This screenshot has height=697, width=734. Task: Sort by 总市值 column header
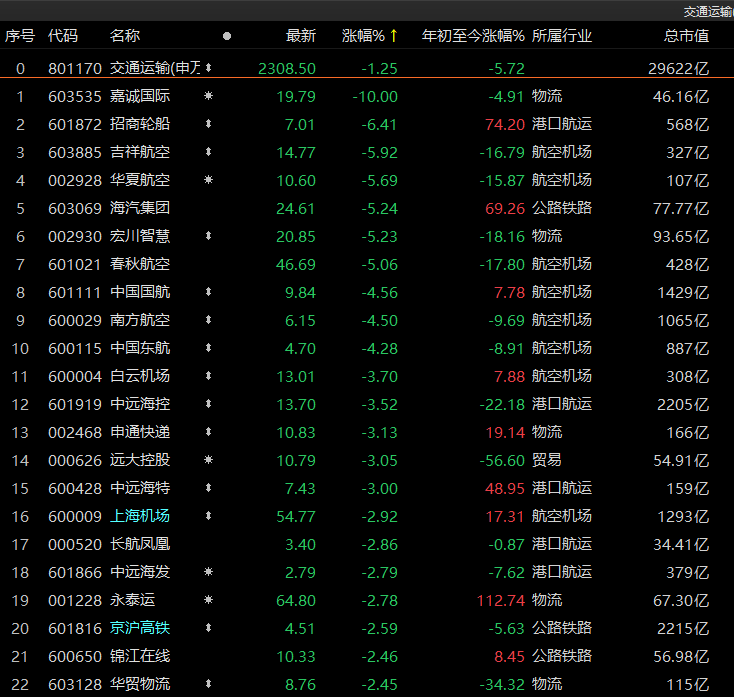[686, 36]
